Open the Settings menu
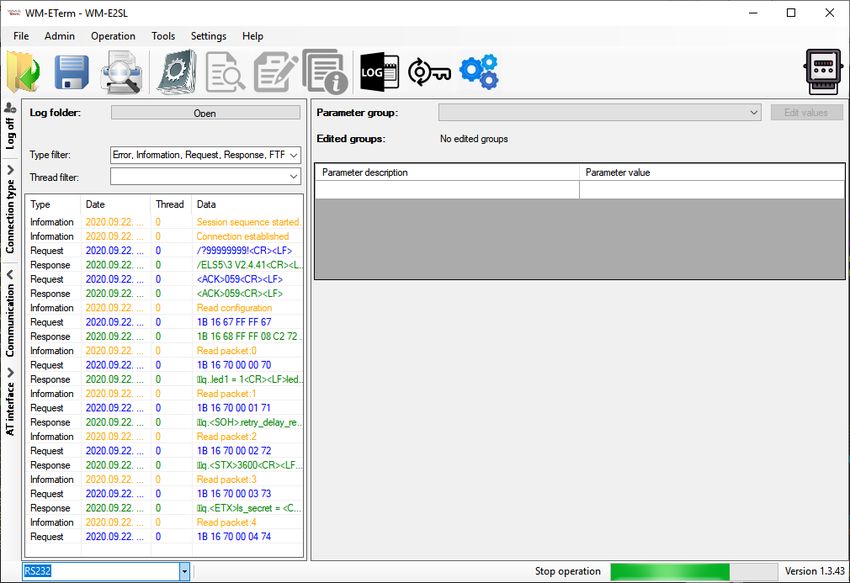 209,36
